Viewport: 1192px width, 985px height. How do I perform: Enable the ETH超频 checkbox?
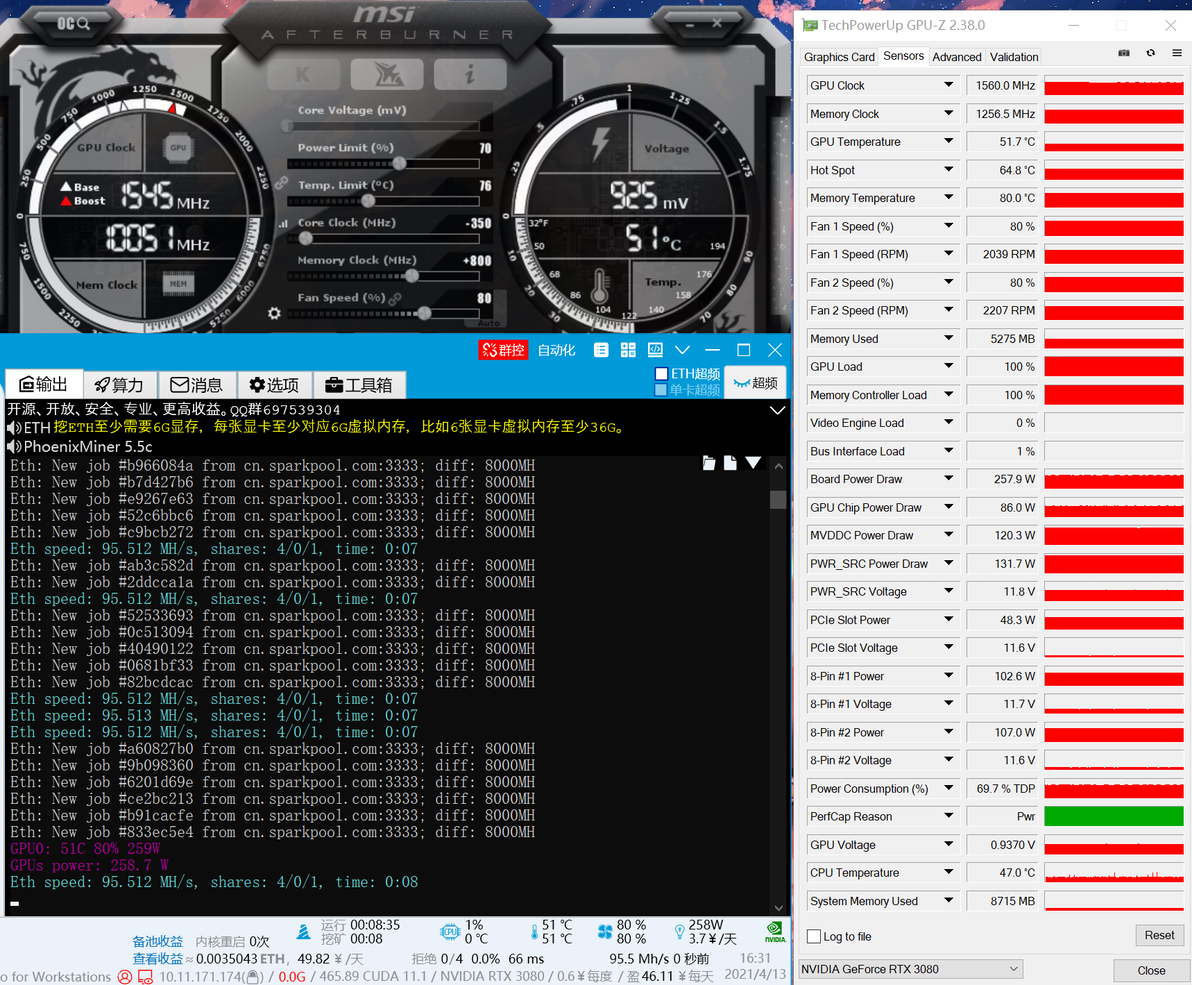(661, 373)
